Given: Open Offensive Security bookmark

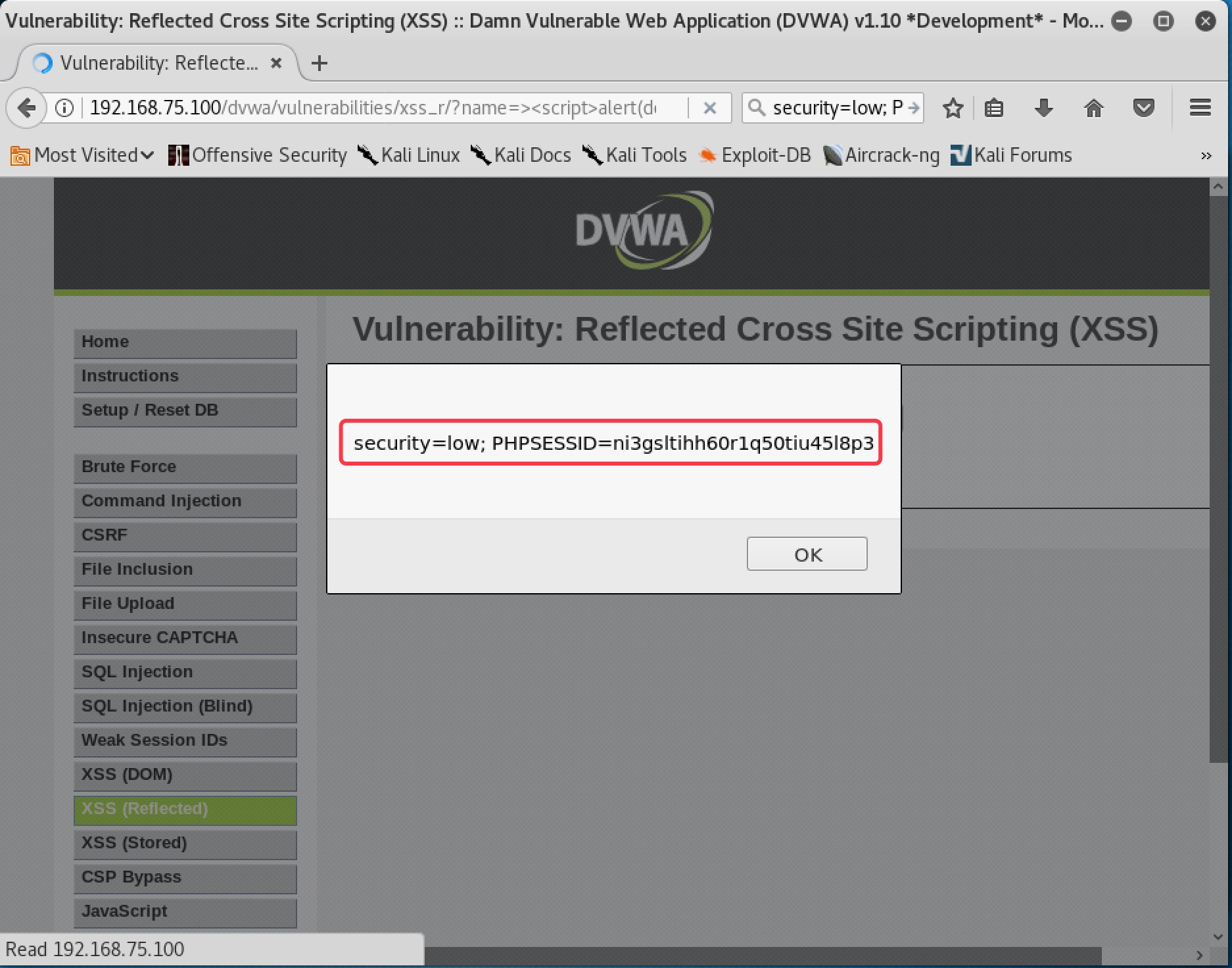Looking at the screenshot, I should (x=258, y=155).
